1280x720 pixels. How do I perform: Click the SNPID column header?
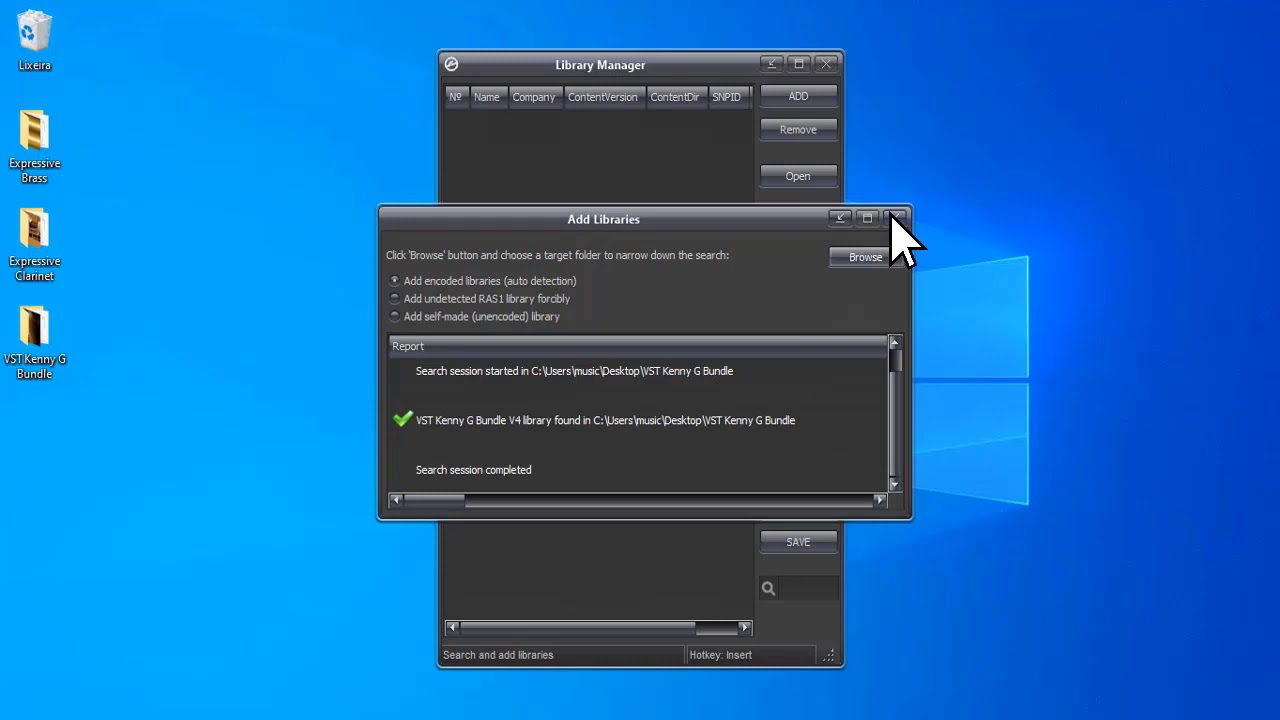[728, 97]
